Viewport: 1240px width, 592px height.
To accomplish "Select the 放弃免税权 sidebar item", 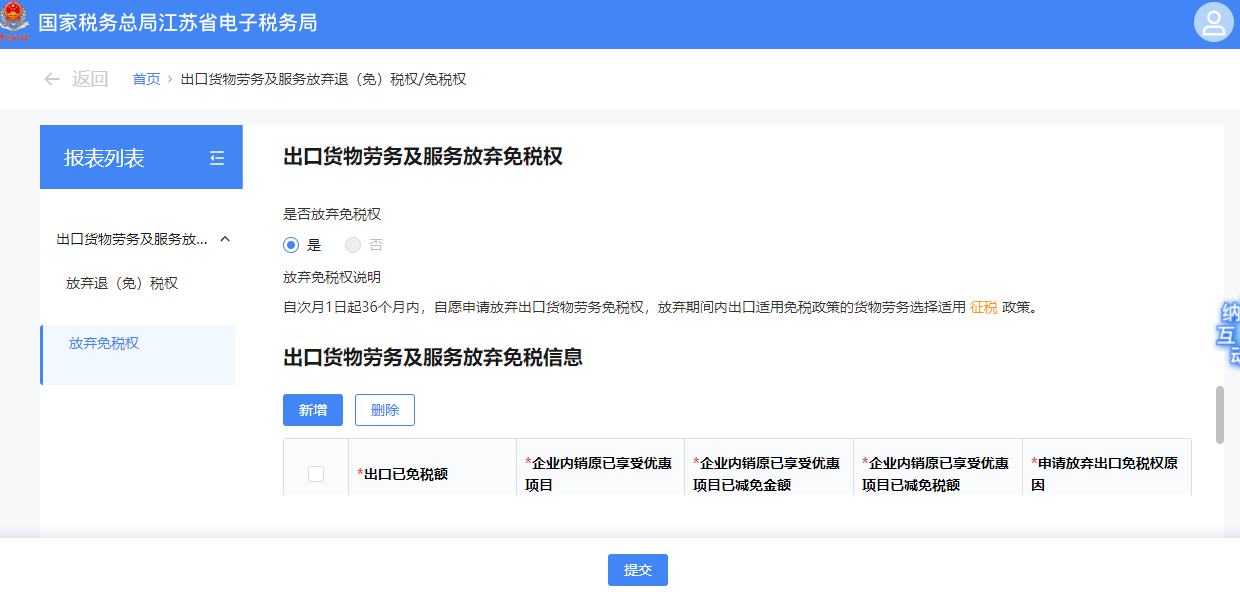I will [104, 343].
